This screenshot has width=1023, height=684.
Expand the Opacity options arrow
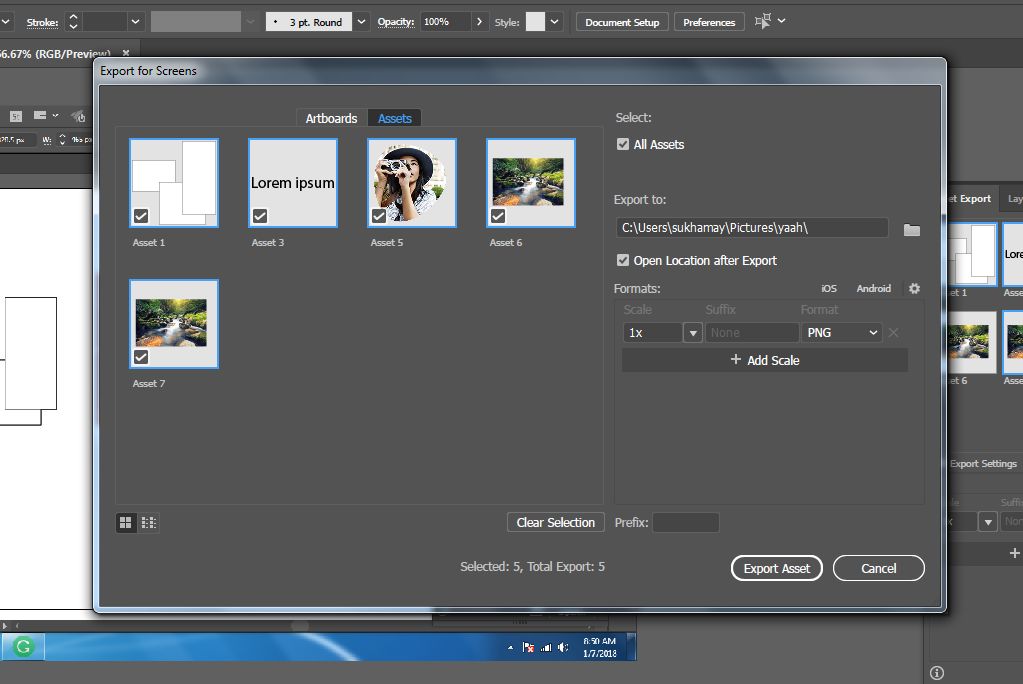click(x=480, y=22)
